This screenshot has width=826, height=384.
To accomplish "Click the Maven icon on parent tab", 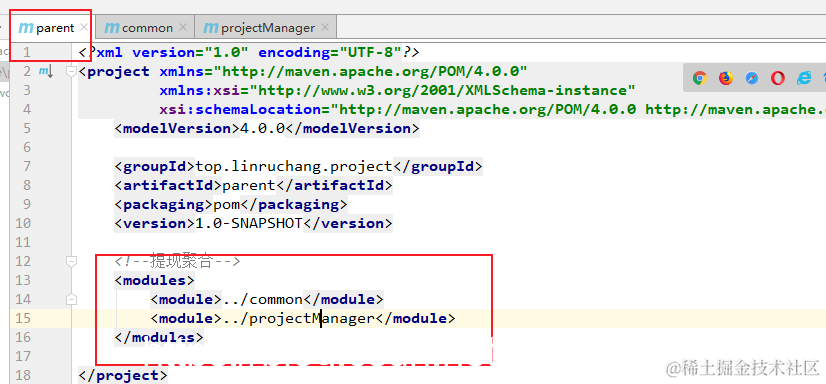I will pyautogui.click(x=25, y=27).
